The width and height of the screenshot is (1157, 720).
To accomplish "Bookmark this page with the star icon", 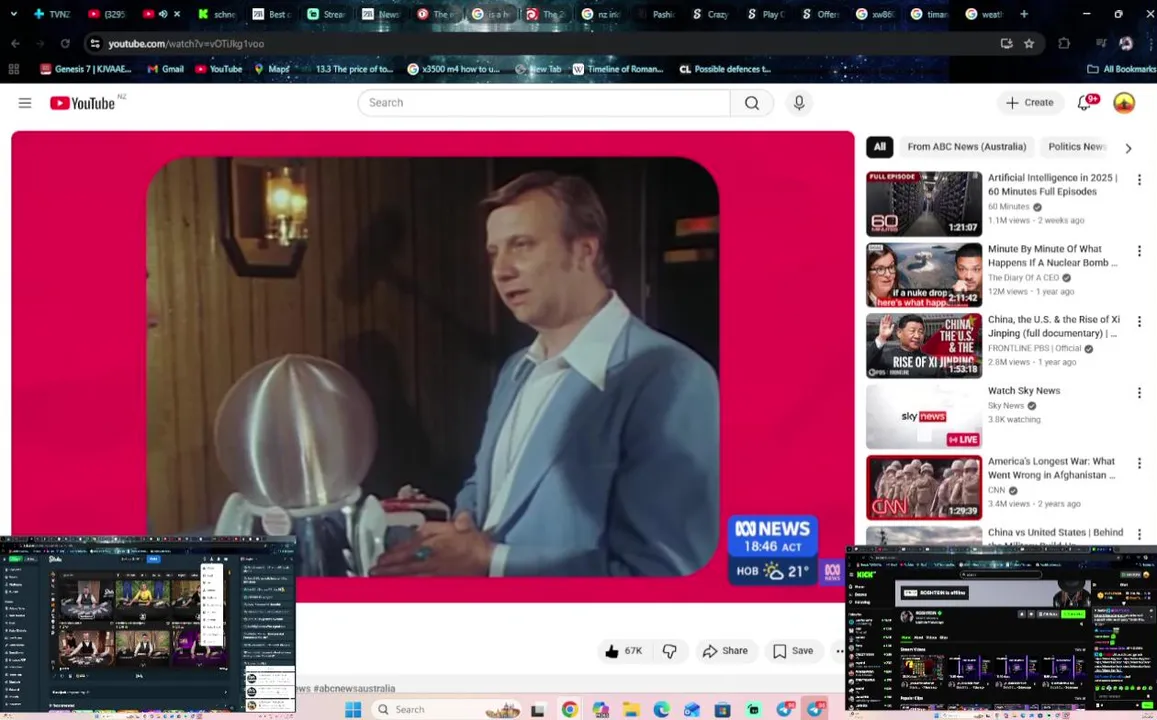I will tap(1029, 44).
